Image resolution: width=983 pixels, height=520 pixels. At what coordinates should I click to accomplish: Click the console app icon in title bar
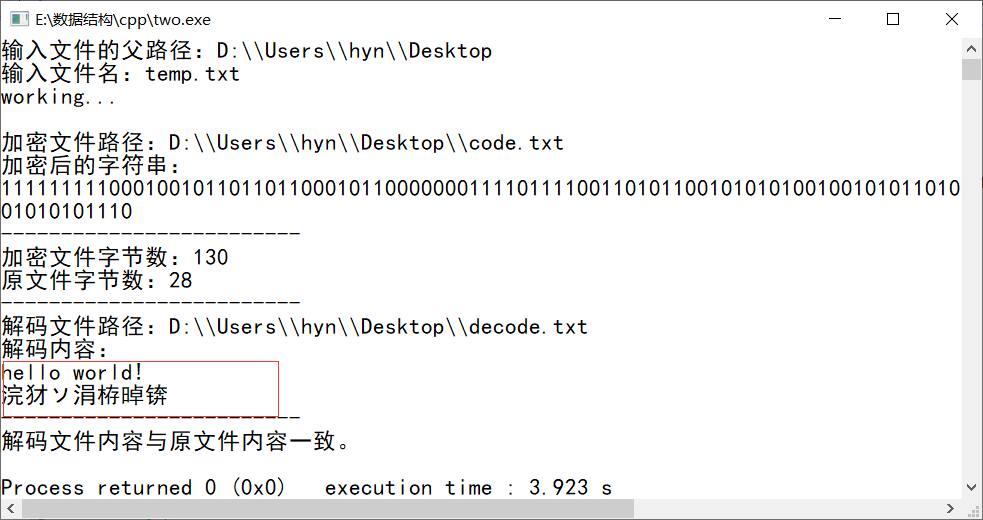click(17, 19)
